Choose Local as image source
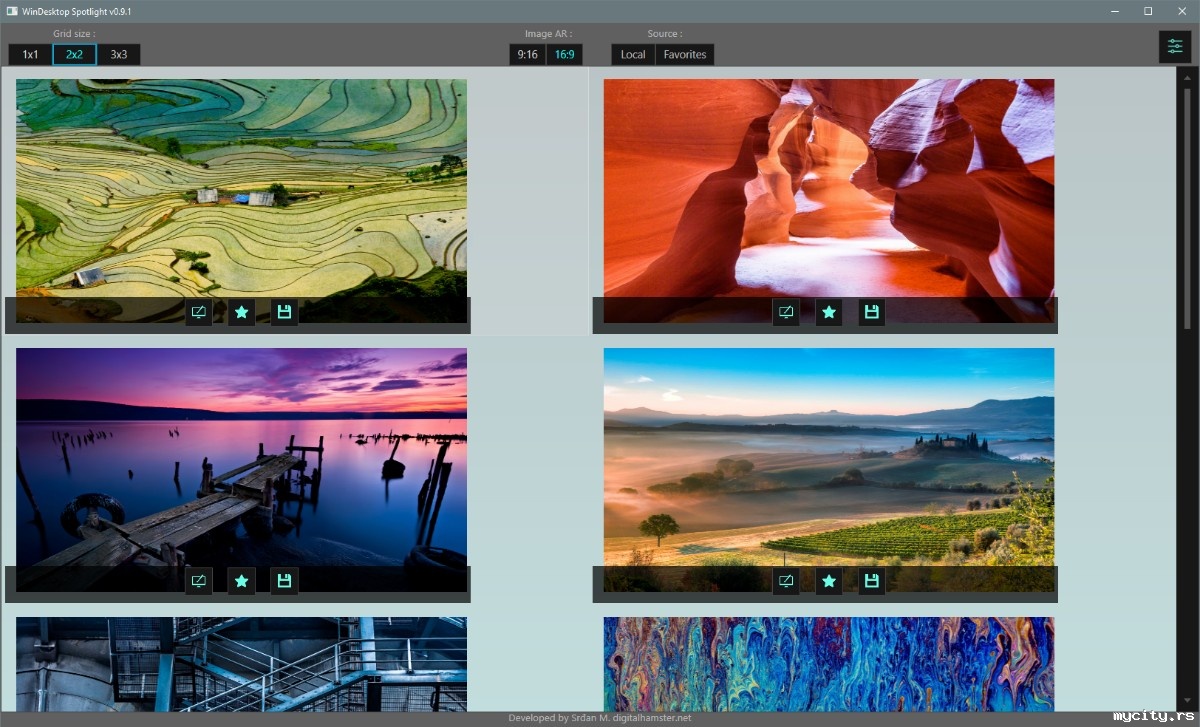This screenshot has height=727, width=1200. [x=633, y=55]
